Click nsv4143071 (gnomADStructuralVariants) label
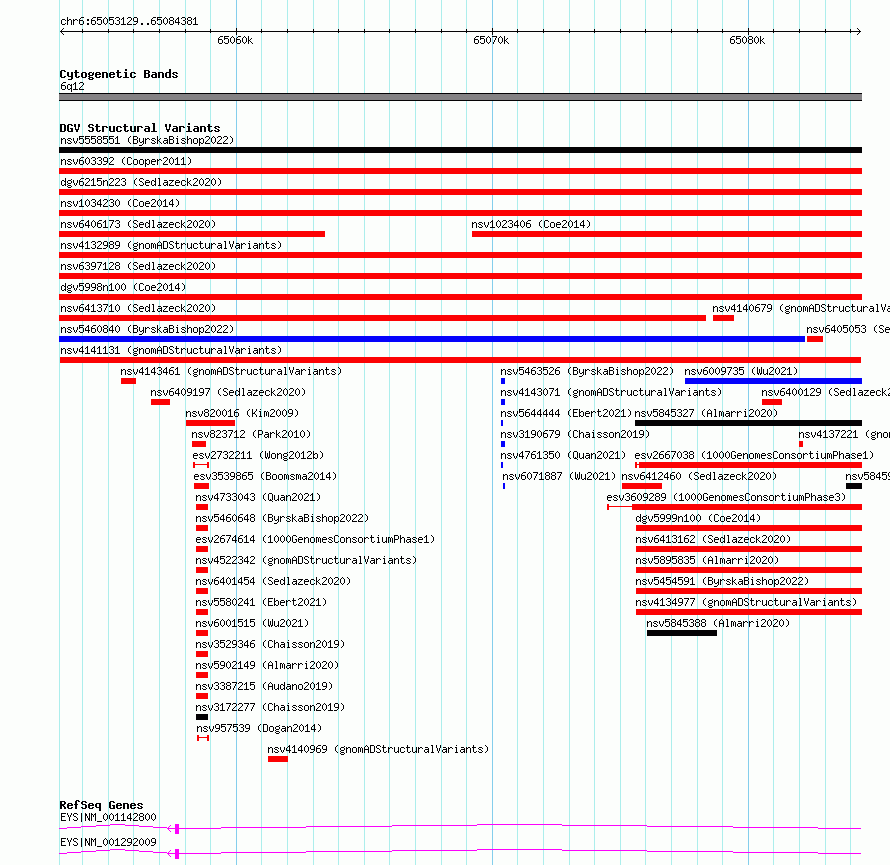The height and width of the screenshot is (865, 890). click(611, 392)
